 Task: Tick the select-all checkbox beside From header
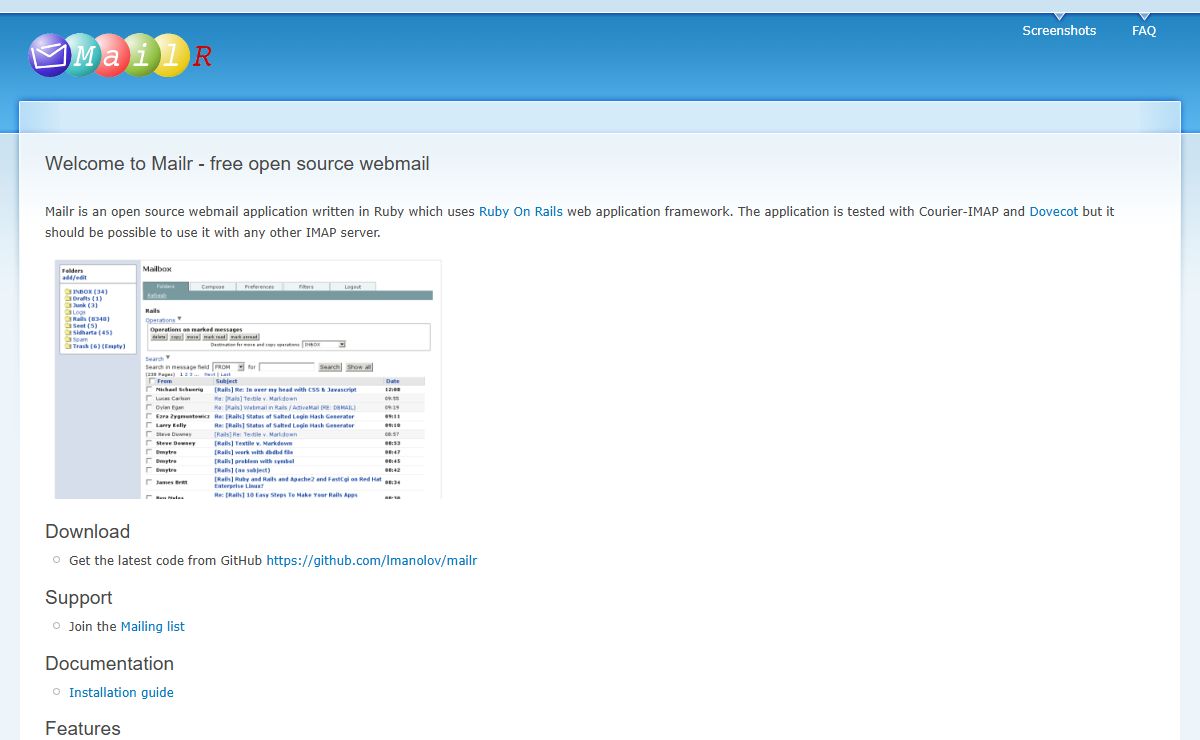pos(151,381)
